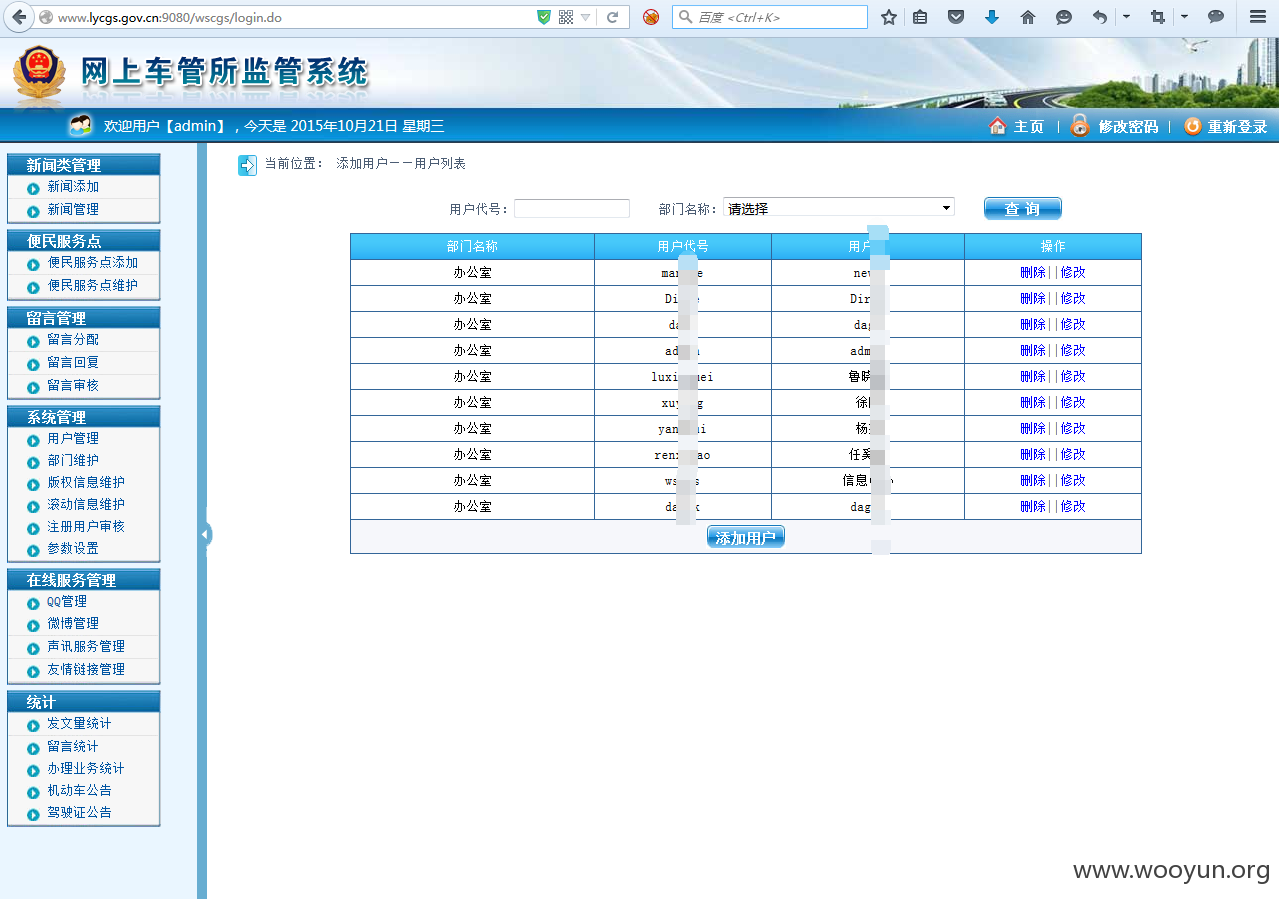Click the 新闻类管理 section header
The height and width of the screenshot is (899, 1279).
point(84,165)
